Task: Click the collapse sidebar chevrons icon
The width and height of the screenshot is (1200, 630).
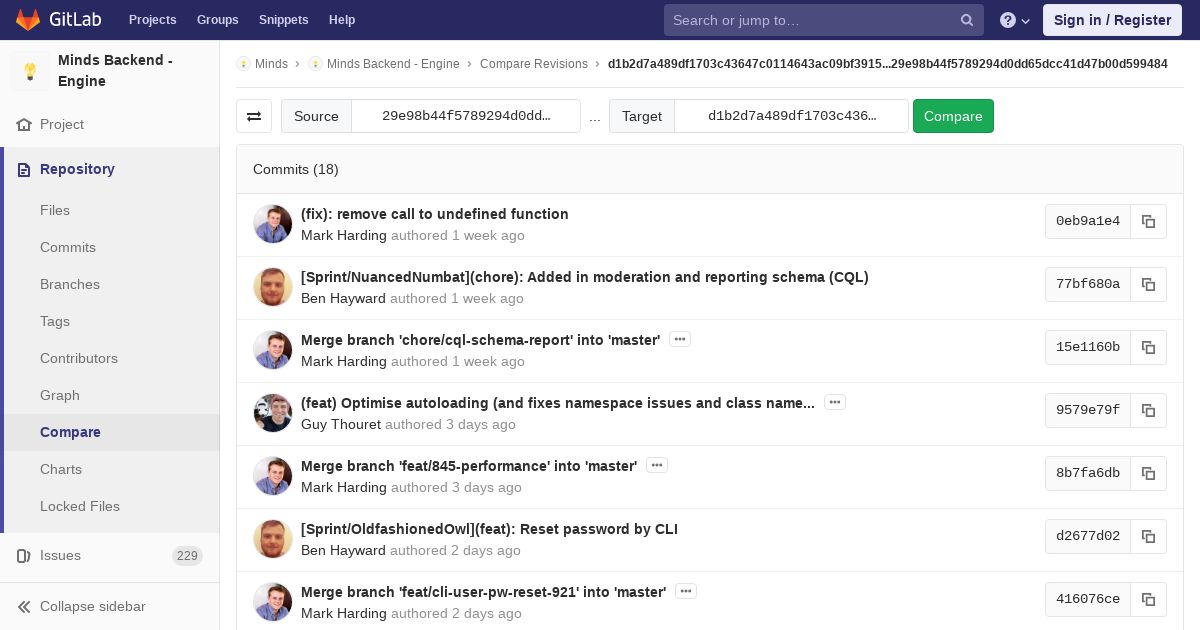Action: click(x=24, y=607)
